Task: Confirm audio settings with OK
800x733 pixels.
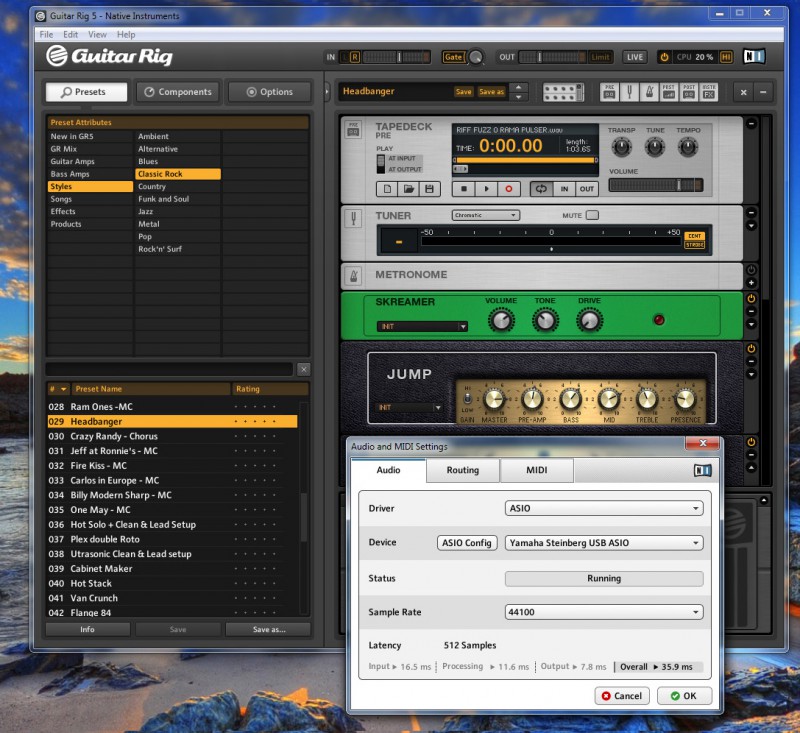Action: click(684, 696)
